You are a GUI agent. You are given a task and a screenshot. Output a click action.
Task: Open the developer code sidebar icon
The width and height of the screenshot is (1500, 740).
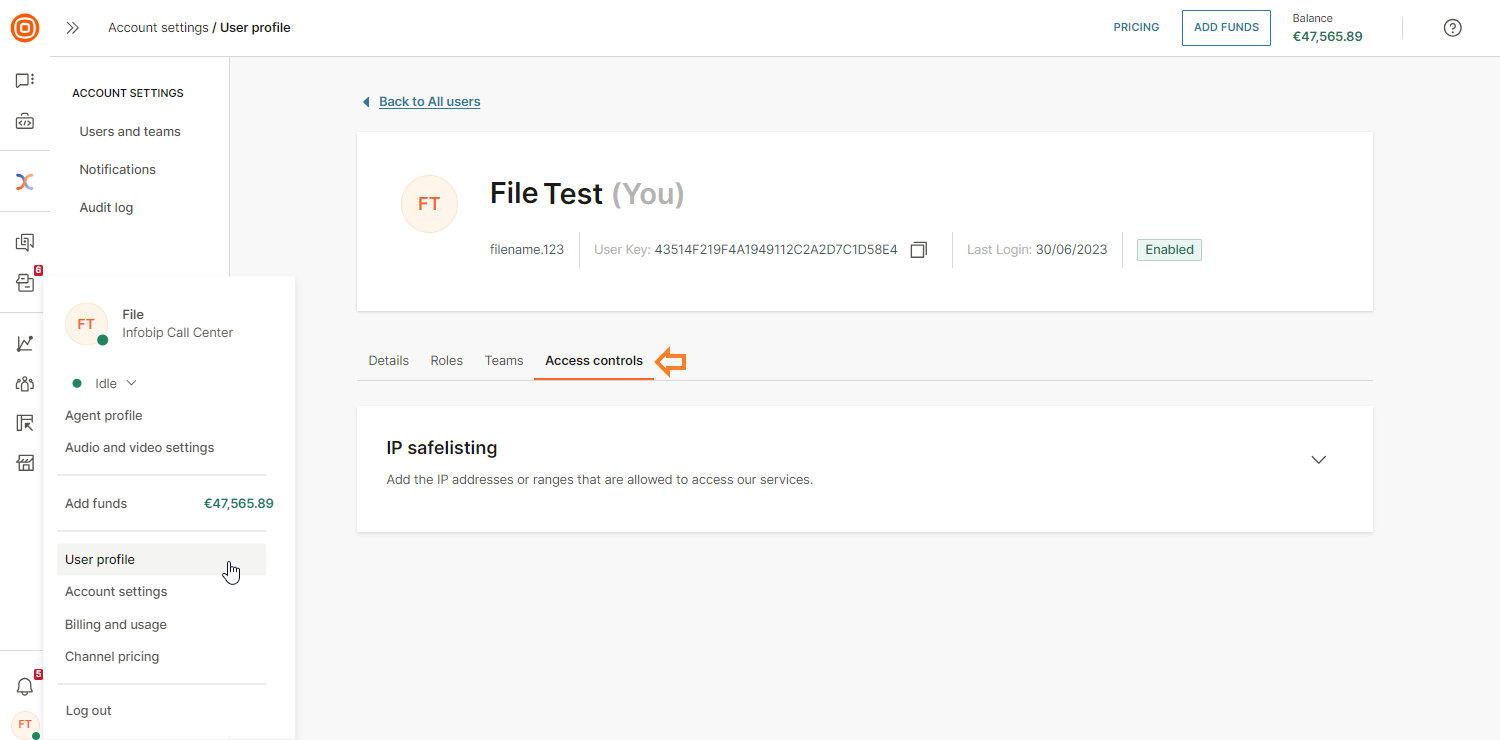point(25,122)
